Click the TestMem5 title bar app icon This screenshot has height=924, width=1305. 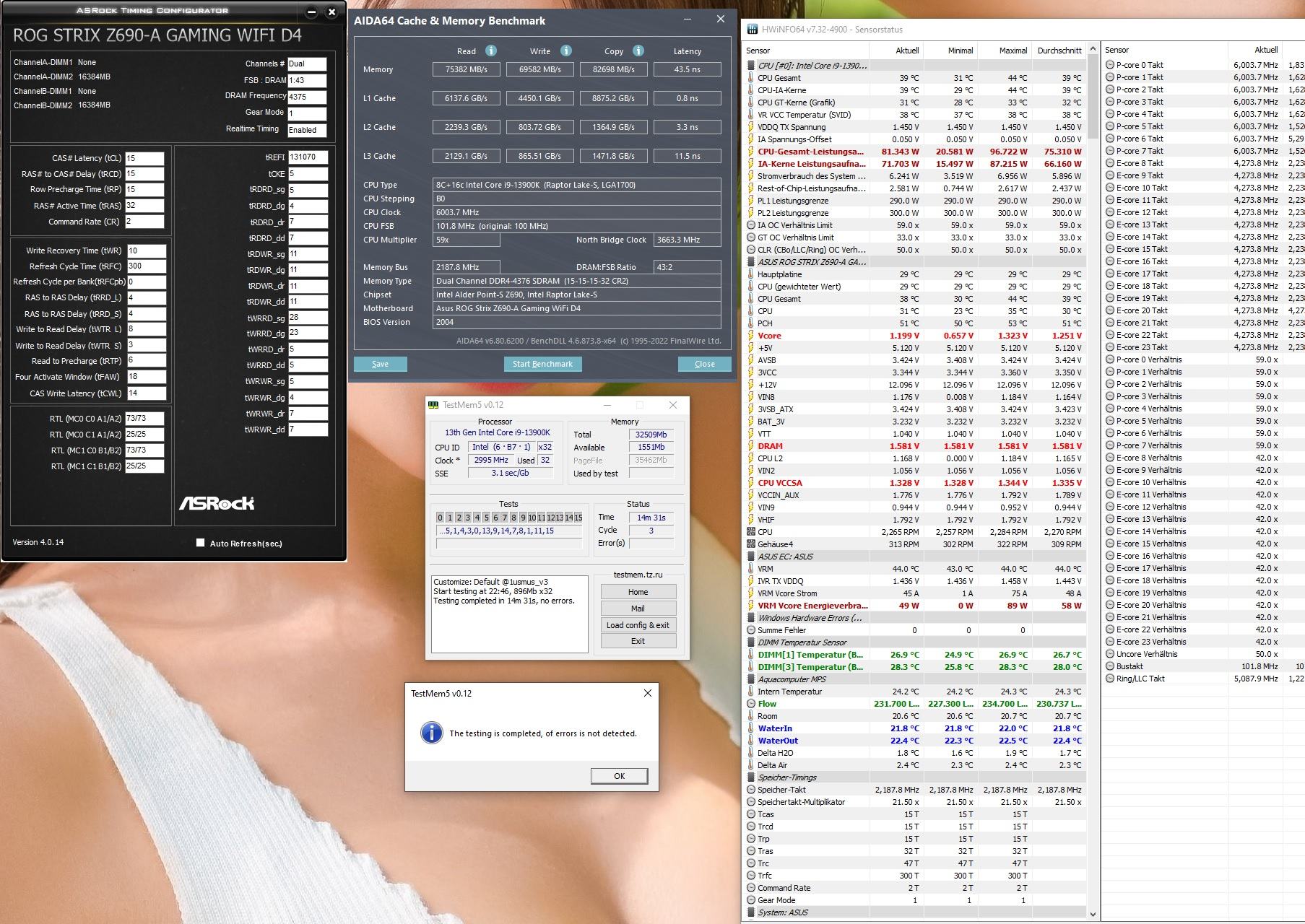click(x=434, y=405)
